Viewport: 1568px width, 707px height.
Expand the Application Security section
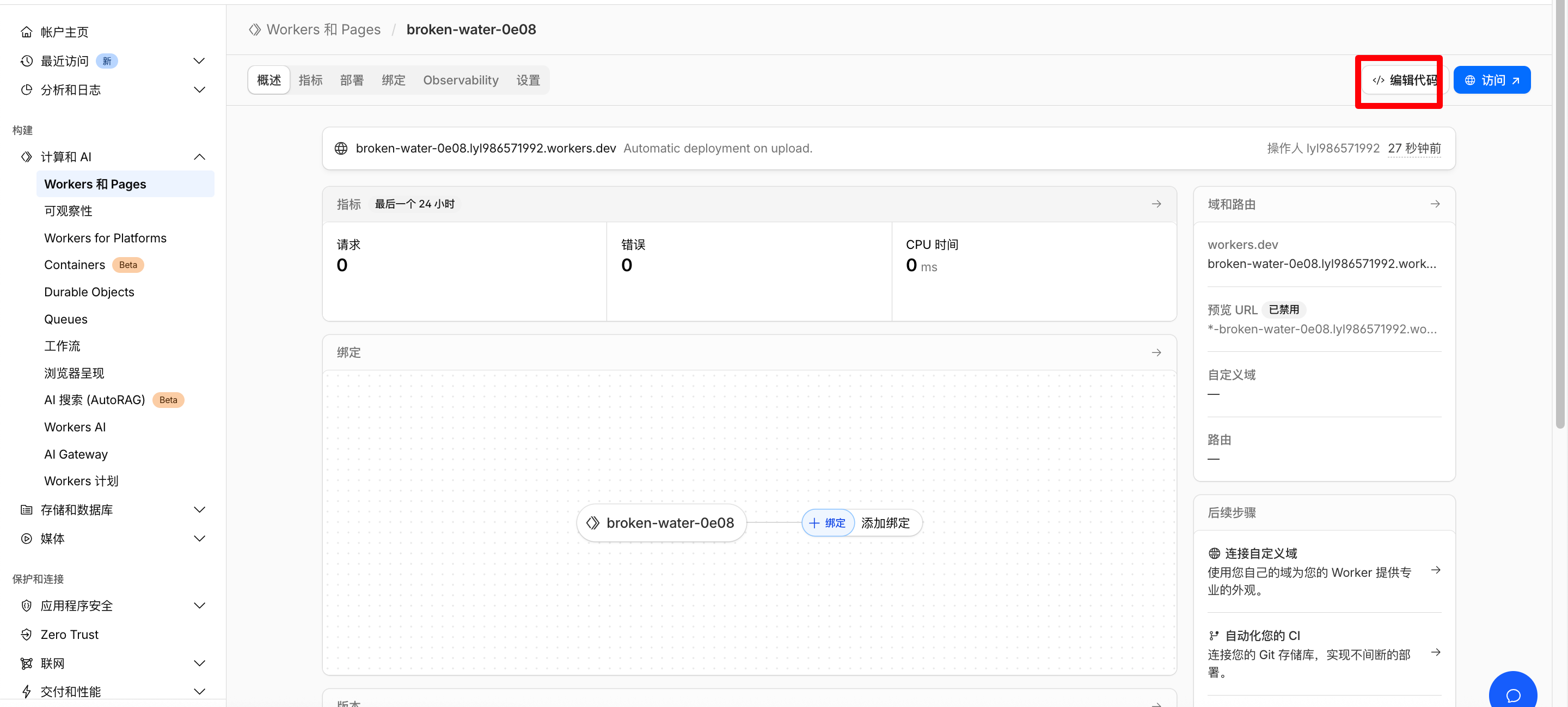tap(199, 605)
